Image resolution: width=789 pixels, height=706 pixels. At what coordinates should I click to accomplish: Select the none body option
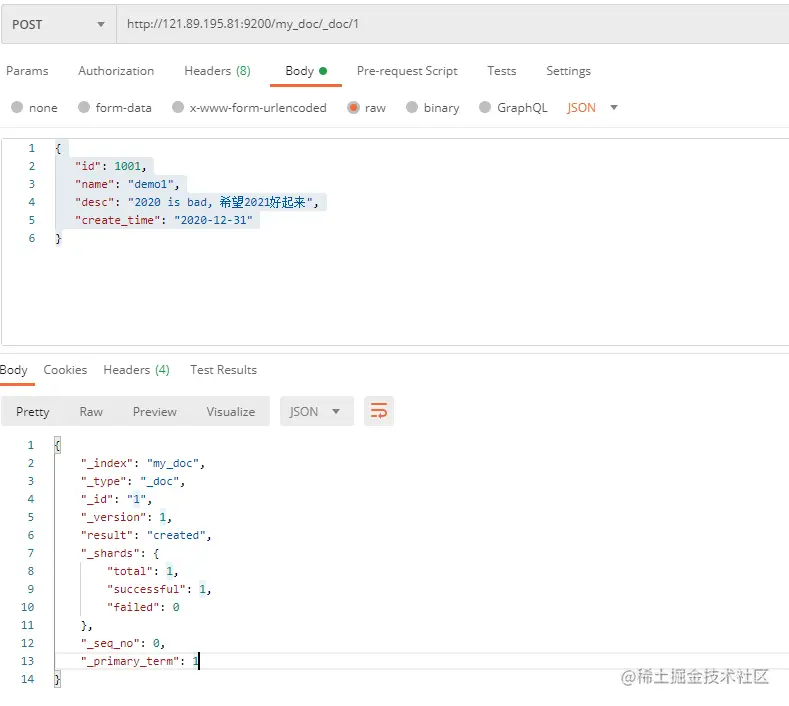(x=17, y=108)
